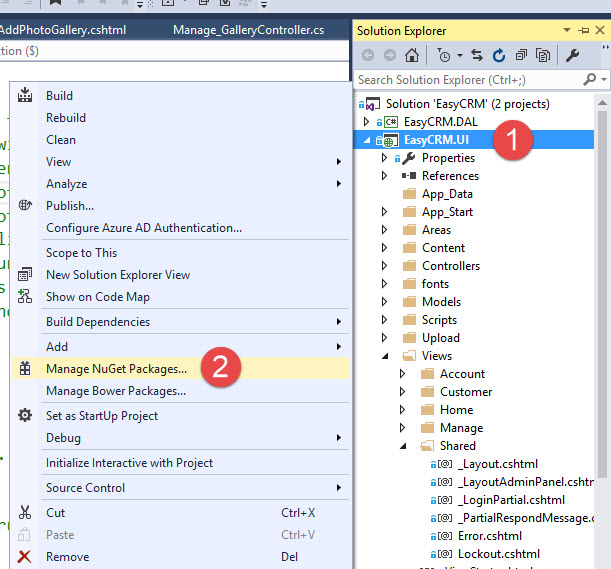Open Solution Explorer window position dropdown
The width and height of the screenshot is (611, 569).
point(567,30)
